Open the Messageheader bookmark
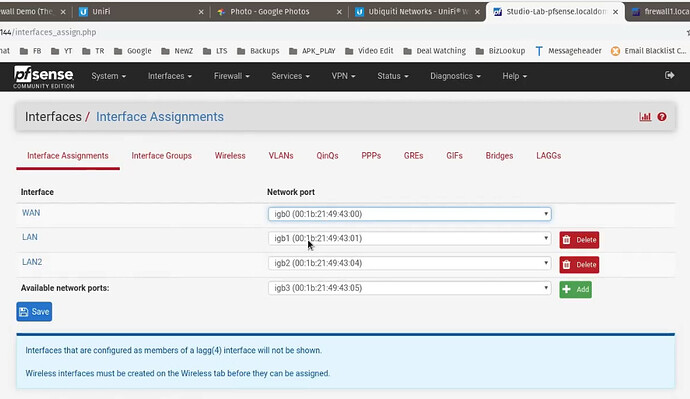The height and width of the screenshot is (399, 690). (568, 51)
